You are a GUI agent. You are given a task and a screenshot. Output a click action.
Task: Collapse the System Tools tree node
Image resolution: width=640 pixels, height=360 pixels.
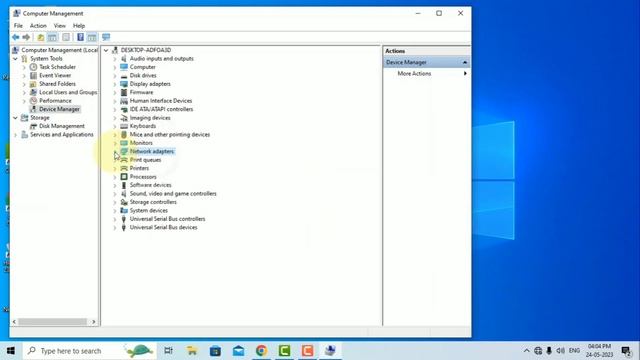(16, 59)
